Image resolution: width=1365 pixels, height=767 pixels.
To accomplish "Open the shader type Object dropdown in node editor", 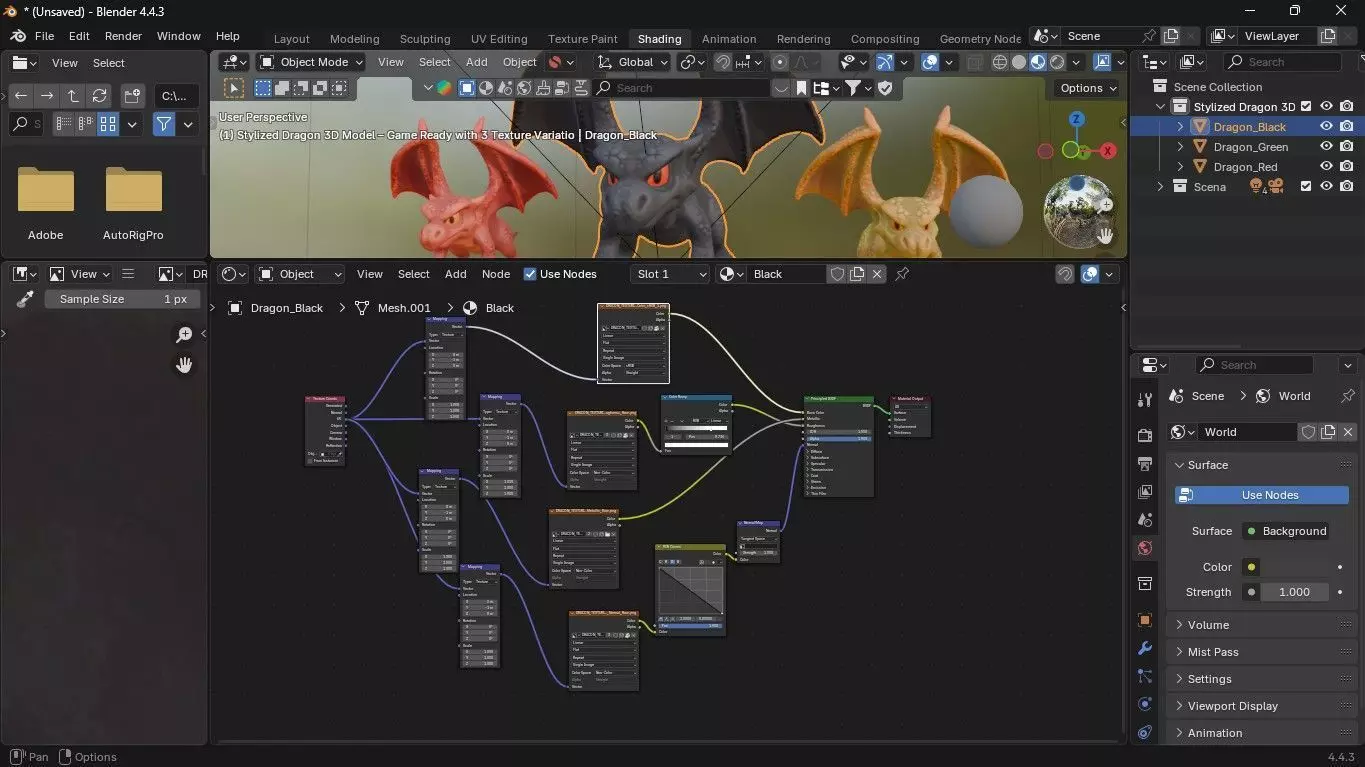I will [x=299, y=274].
